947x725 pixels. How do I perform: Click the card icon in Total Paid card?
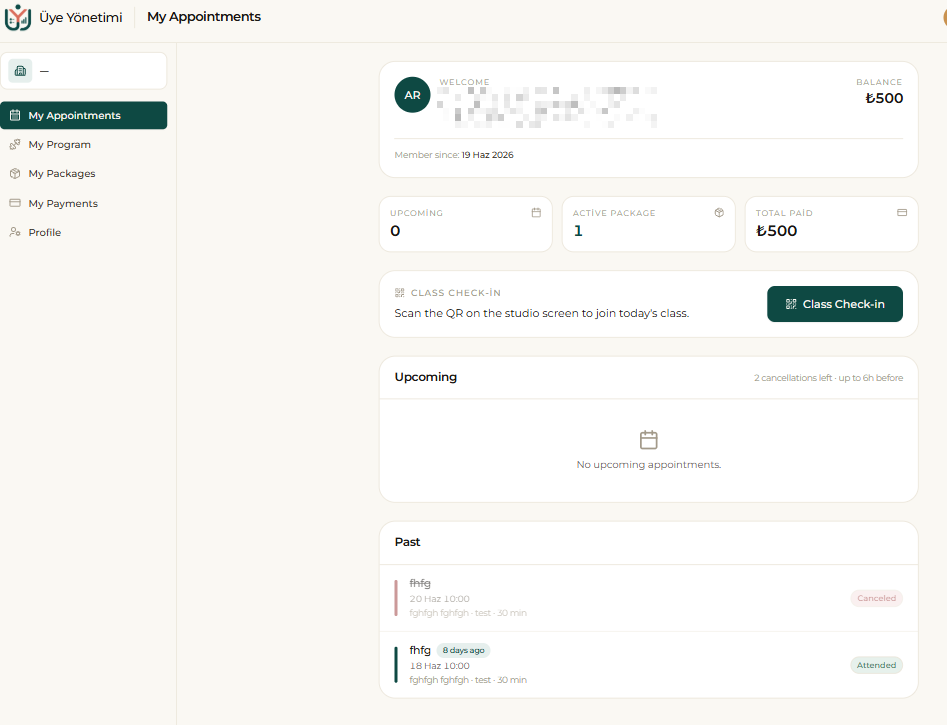pyautogui.click(x=902, y=213)
